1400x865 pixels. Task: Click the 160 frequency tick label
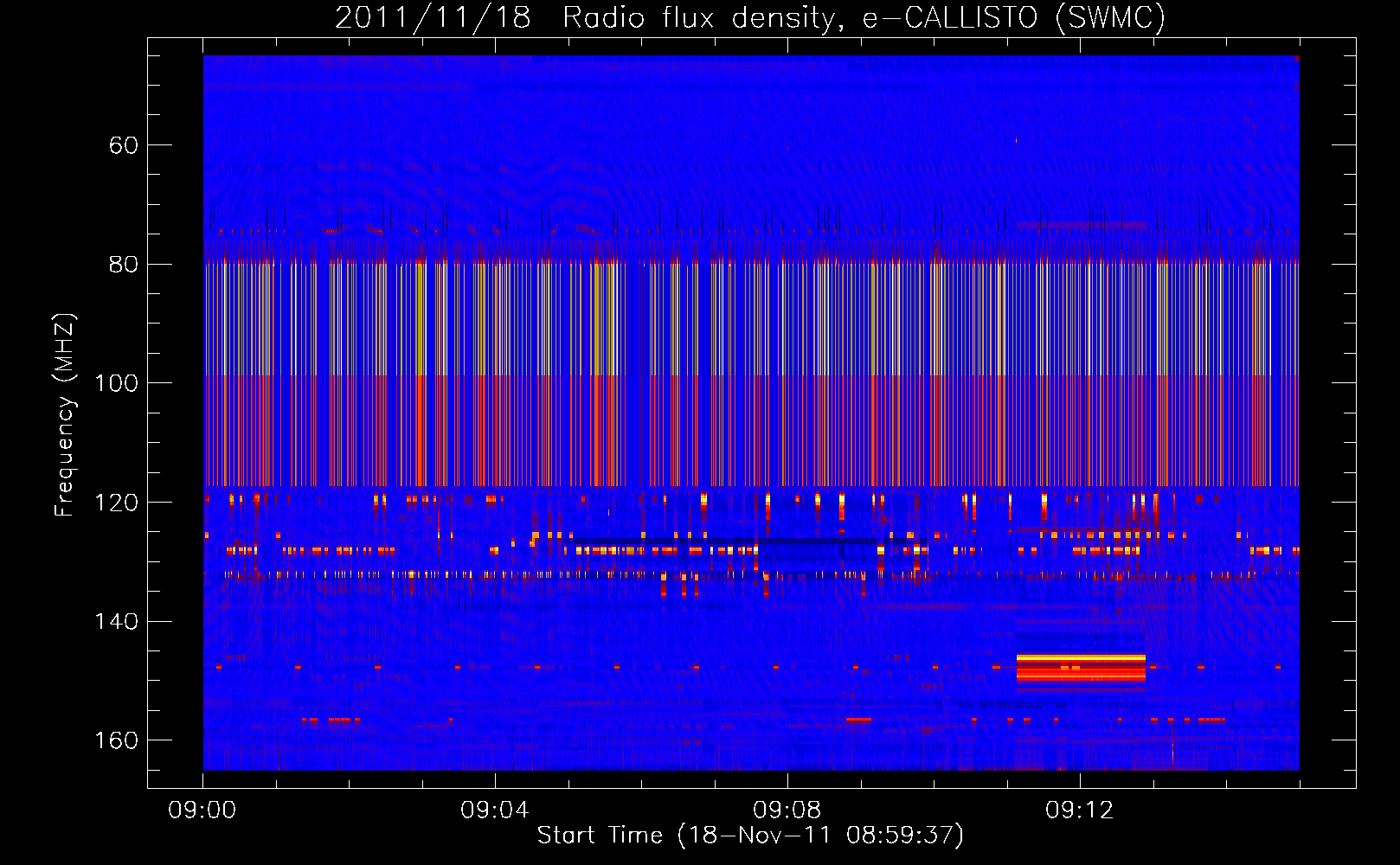coord(116,741)
